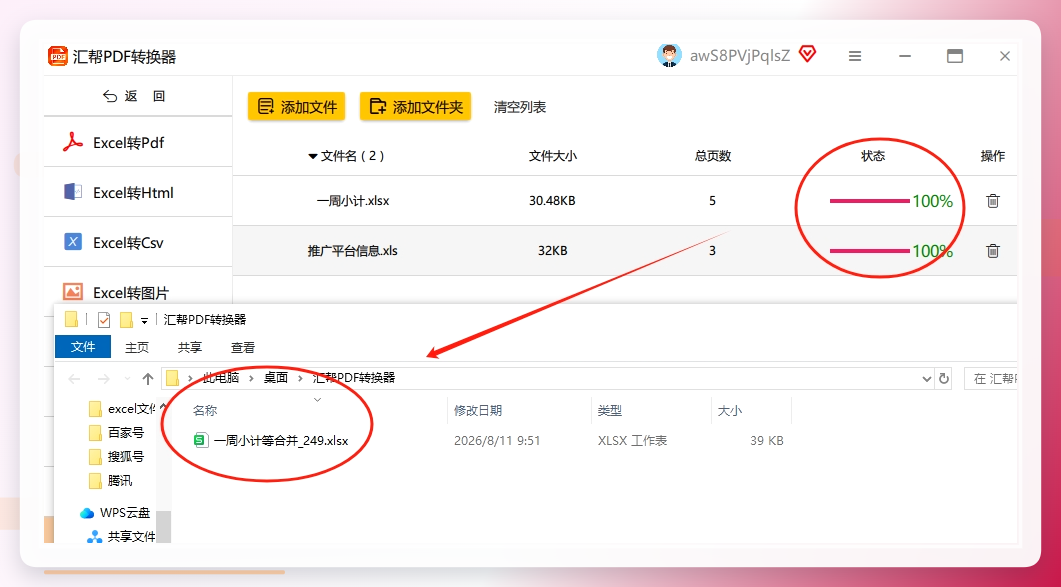Open the 主页 tab in Explorer window

(x=137, y=347)
